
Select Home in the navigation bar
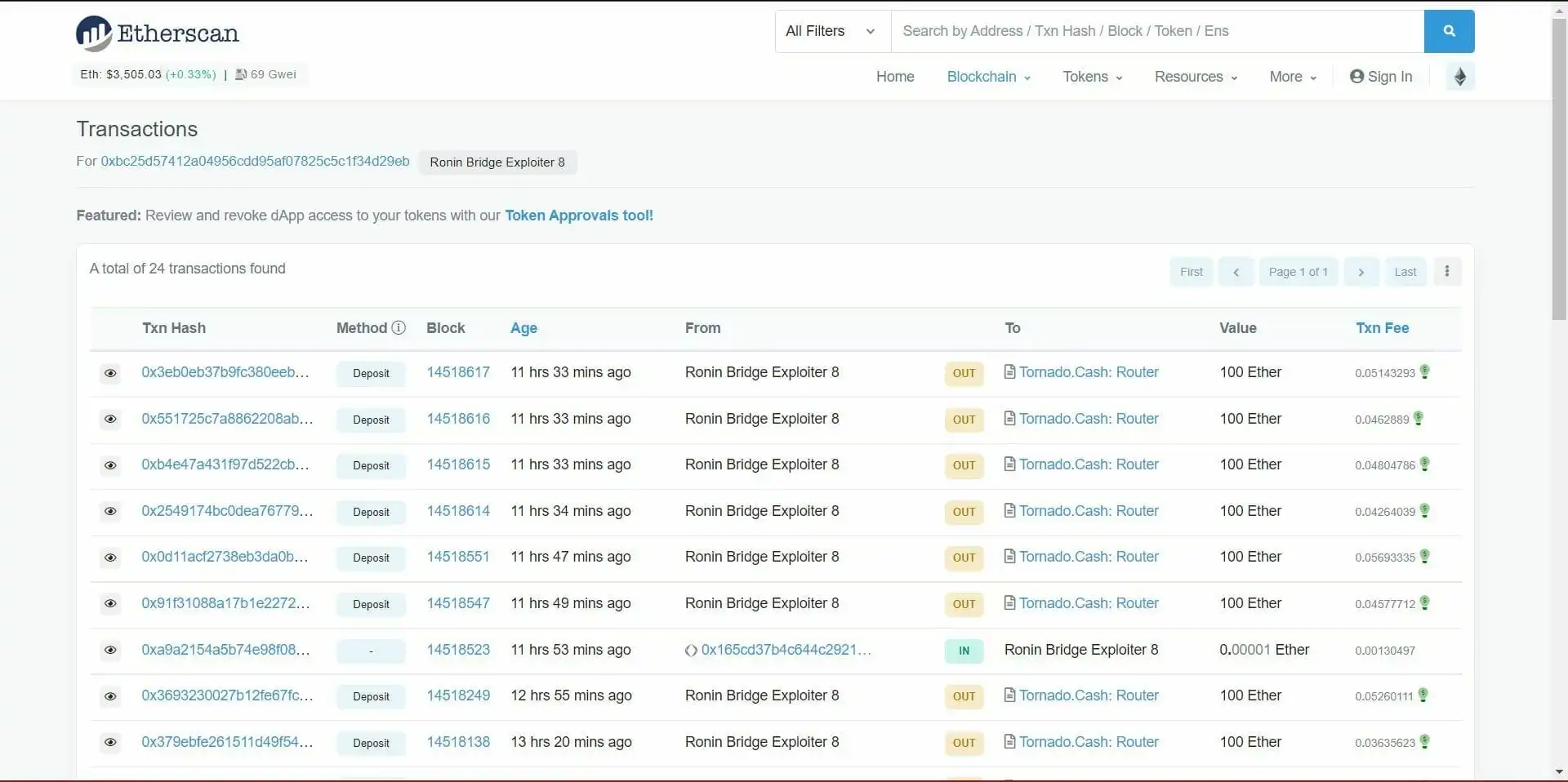pyautogui.click(x=895, y=76)
